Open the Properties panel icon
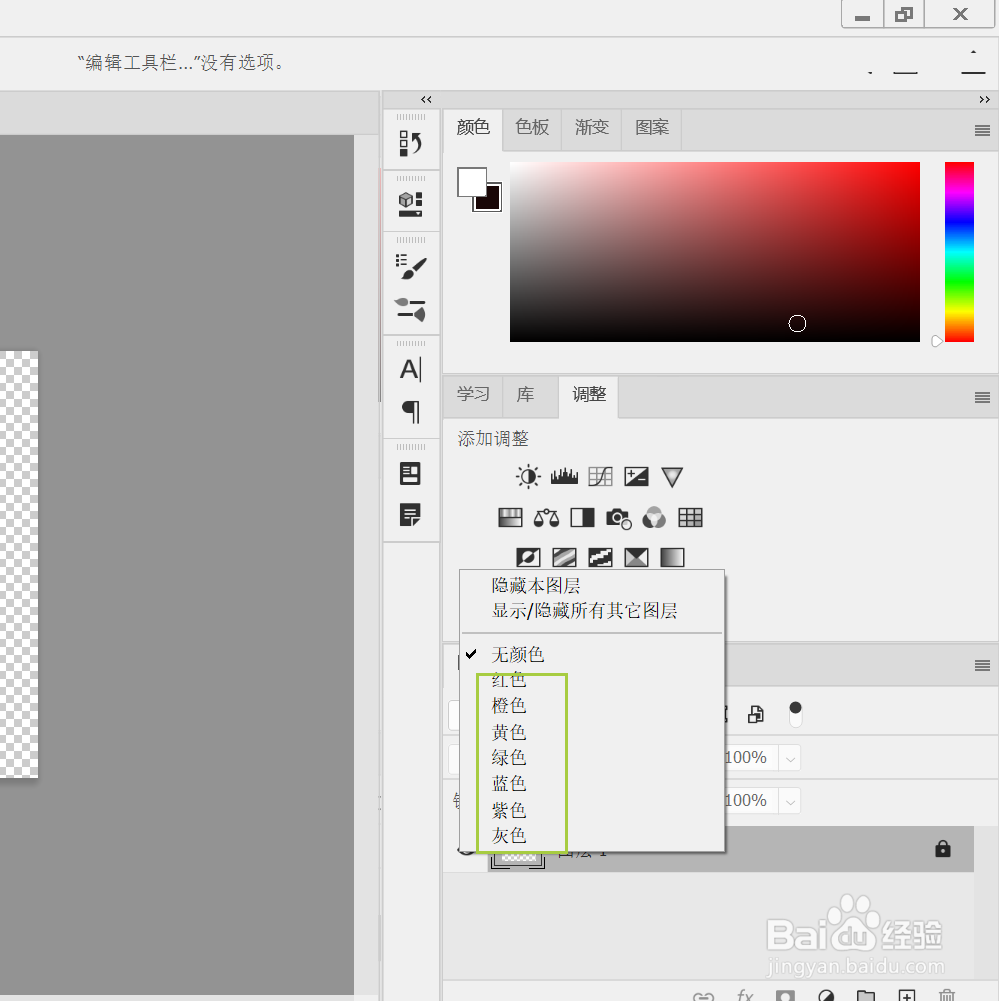Viewport: 999px width, 1001px height. pos(410,473)
